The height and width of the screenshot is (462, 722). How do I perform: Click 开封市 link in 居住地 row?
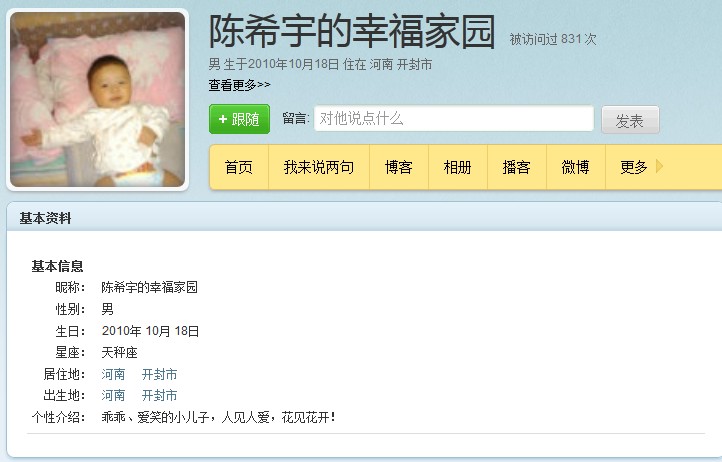[x=159, y=374]
